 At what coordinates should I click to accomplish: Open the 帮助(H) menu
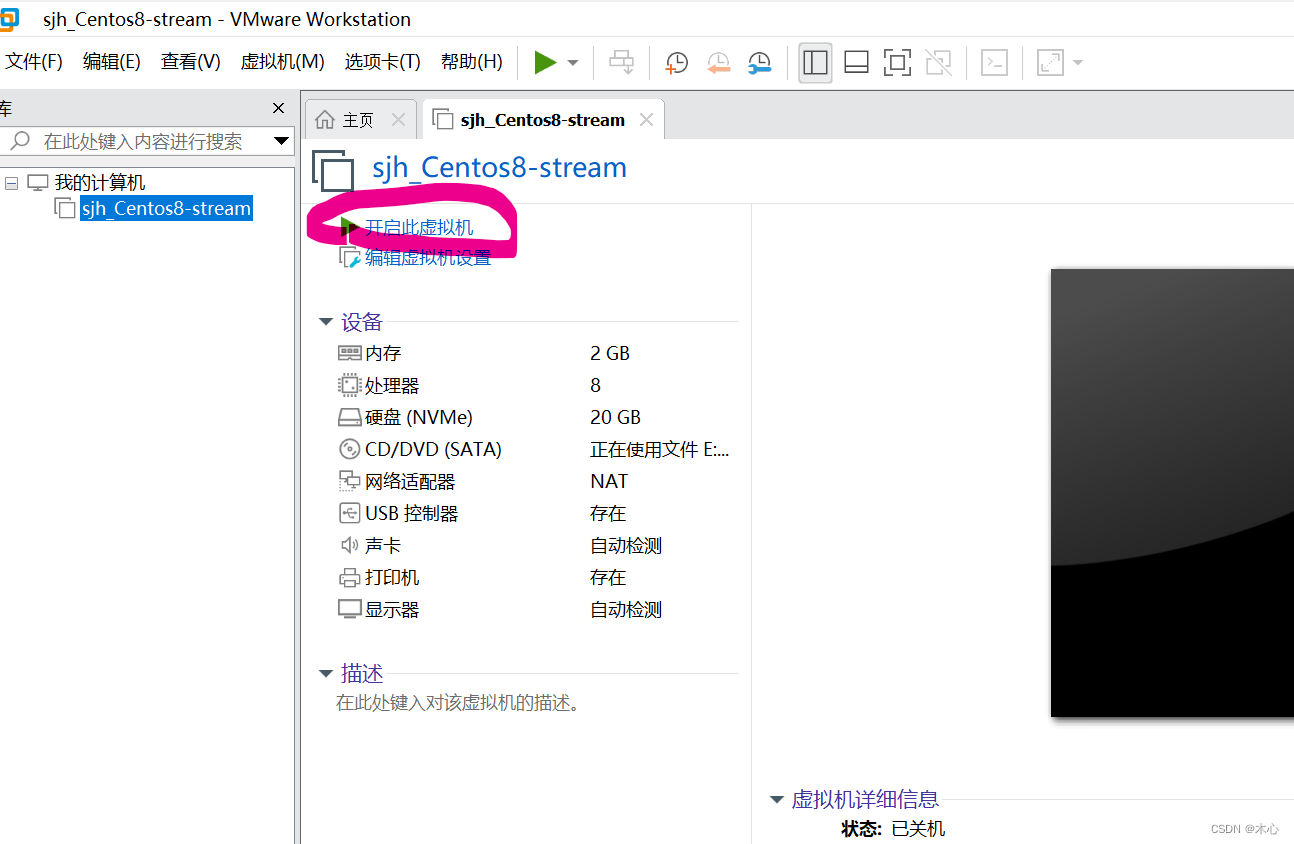pos(471,62)
